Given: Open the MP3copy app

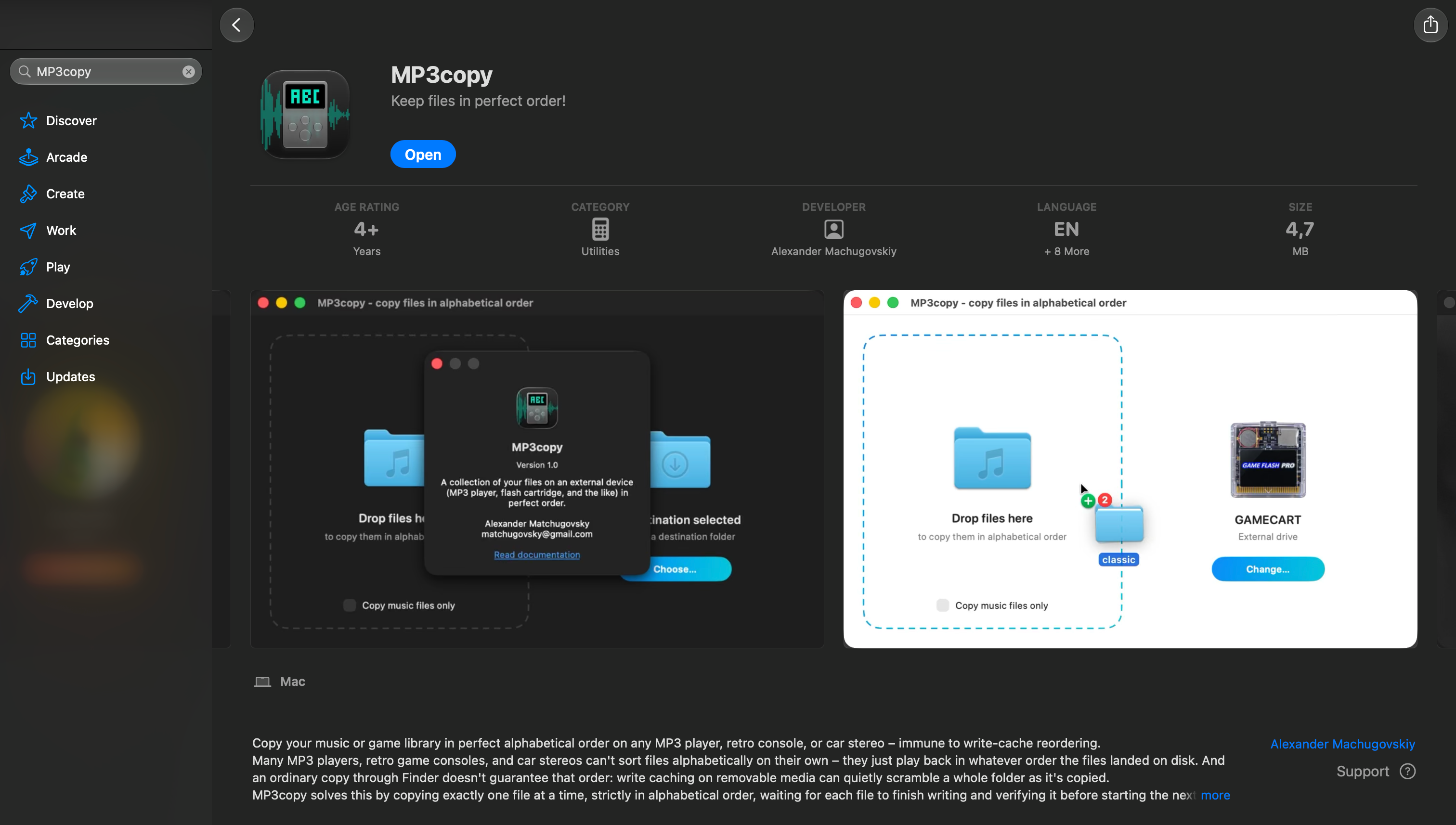Looking at the screenshot, I should coord(423,154).
